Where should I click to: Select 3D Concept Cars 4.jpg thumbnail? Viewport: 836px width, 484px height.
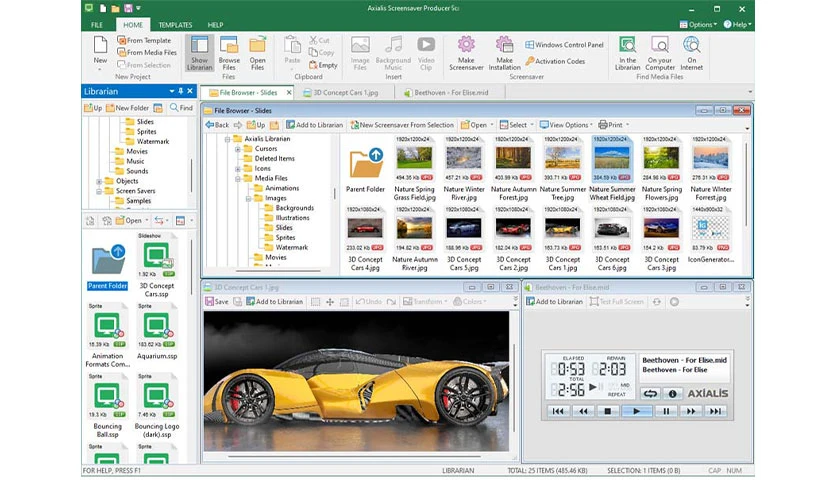pyautogui.click(x=365, y=239)
